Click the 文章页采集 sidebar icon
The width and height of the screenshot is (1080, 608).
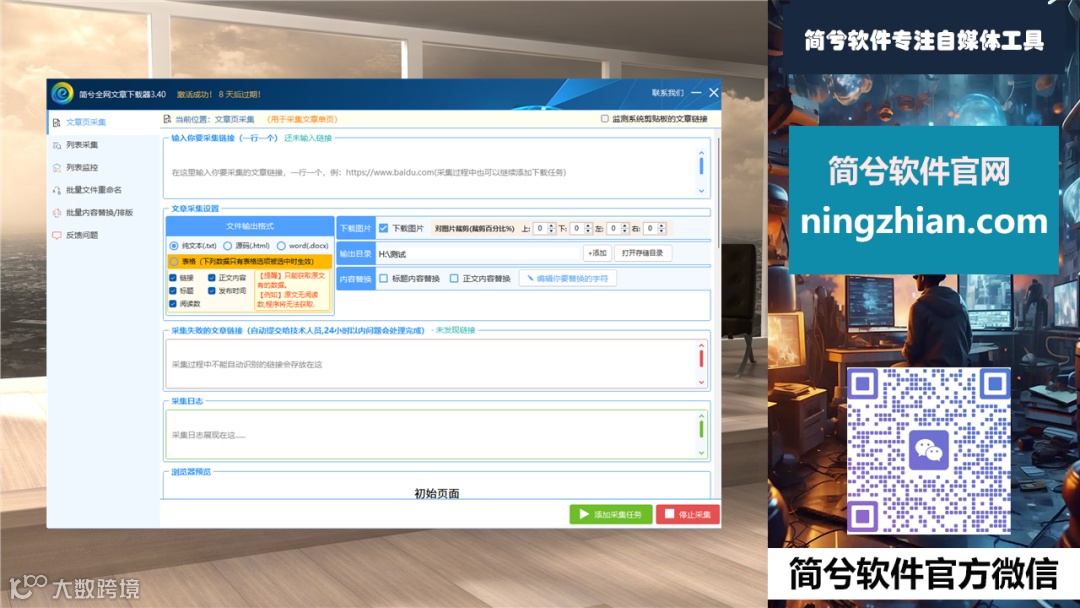(x=56, y=123)
